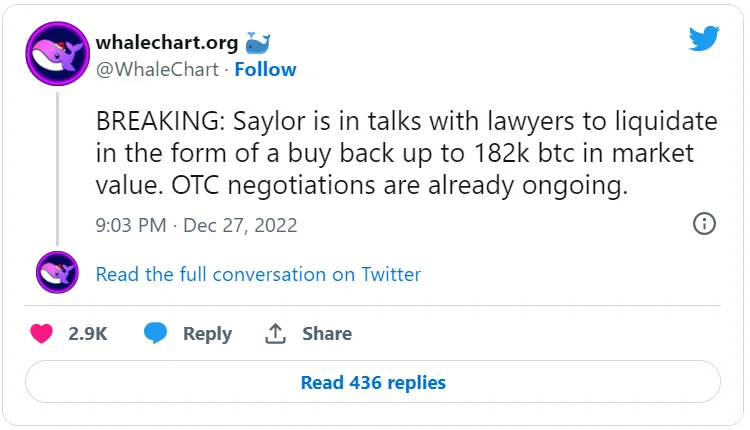Open the 9:03 PM timestamp link
This screenshot has height=430, width=750.
(x=131, y=225)
